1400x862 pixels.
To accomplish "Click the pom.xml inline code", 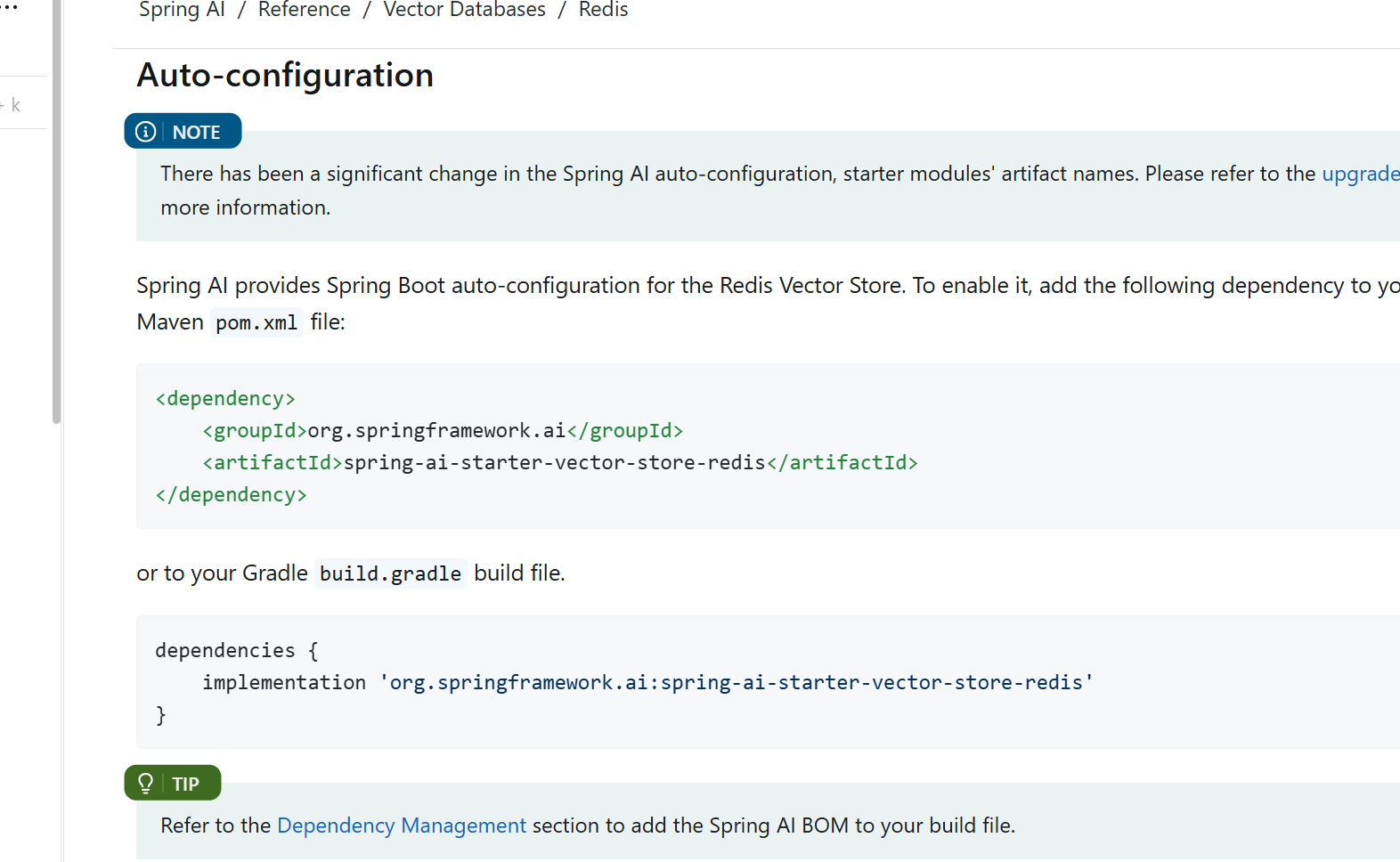I will pos(256,322).
